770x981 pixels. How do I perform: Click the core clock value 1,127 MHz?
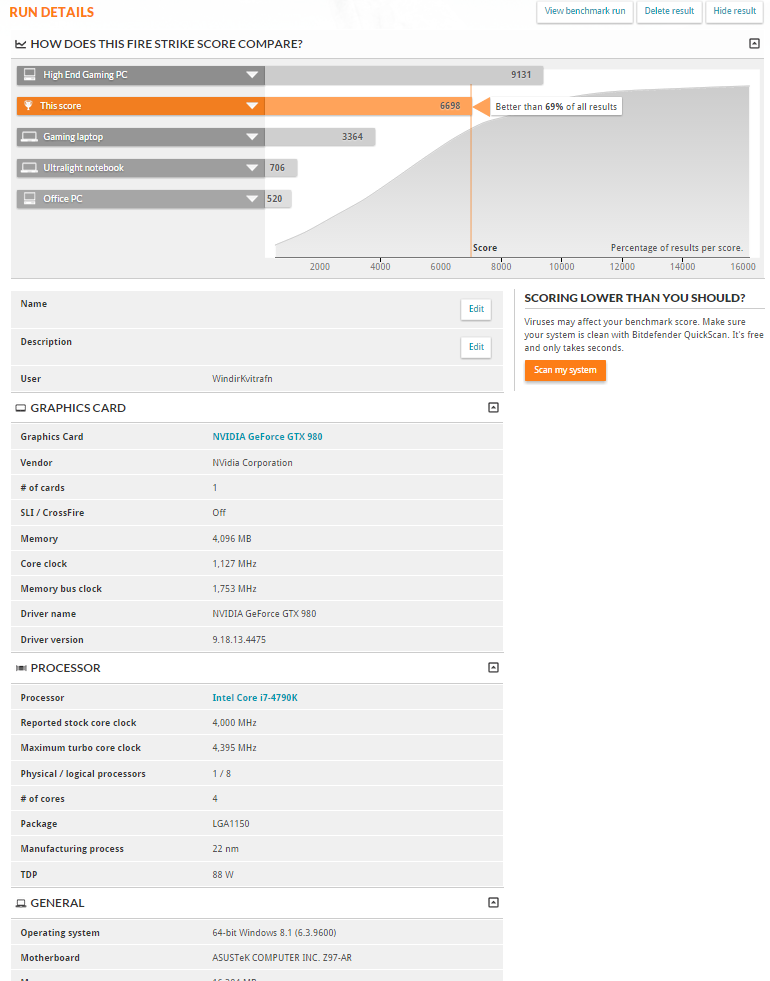tap(234, 564)
